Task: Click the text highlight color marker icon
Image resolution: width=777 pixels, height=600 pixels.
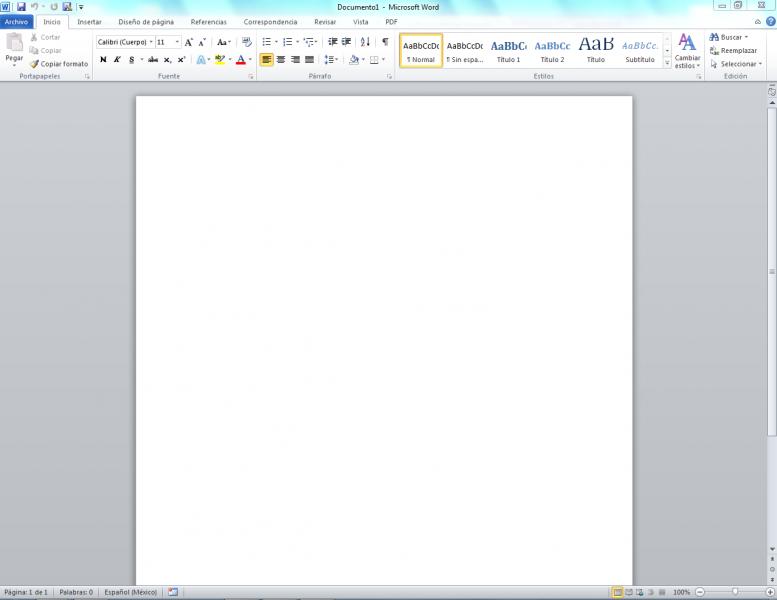Action: pyautogui.click(x=220, y=60)
